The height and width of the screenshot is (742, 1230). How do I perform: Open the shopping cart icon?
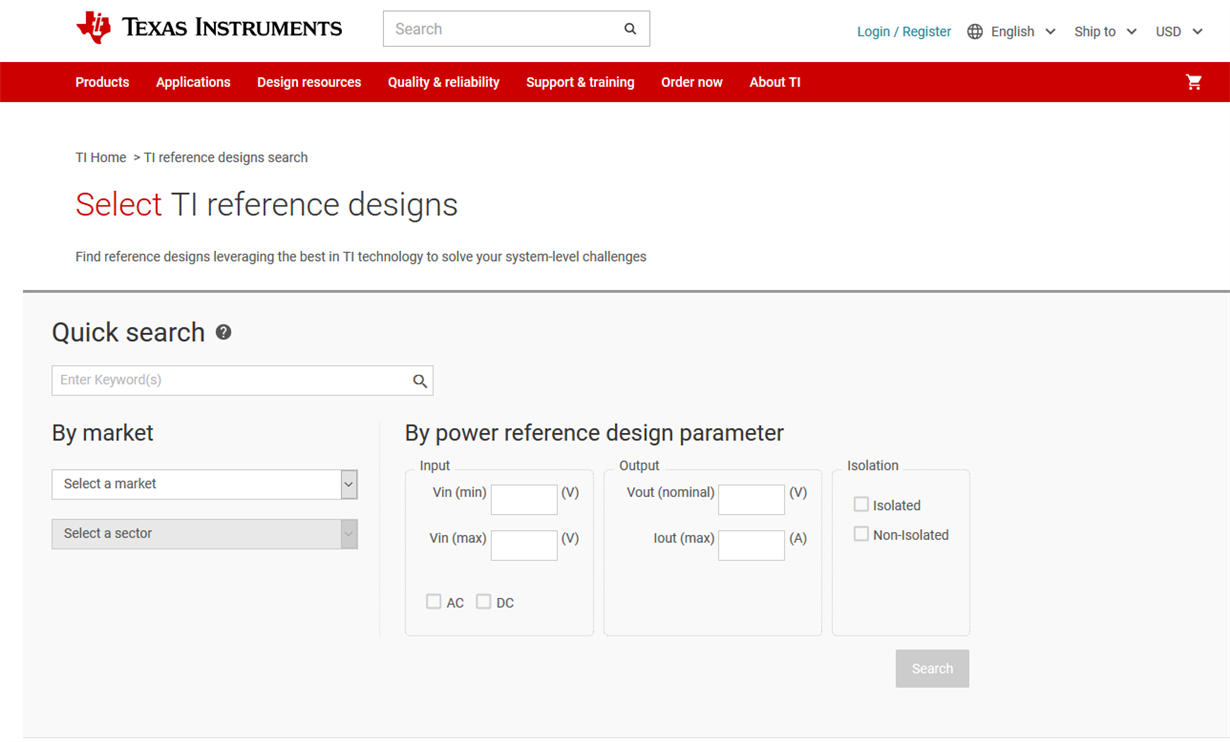tap(1194, 82)
